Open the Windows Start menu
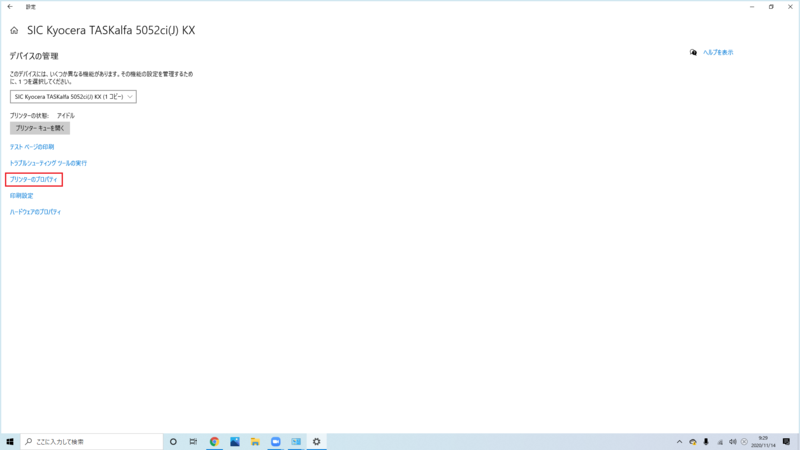Screen dimensions: 800x450 [10, 441]
